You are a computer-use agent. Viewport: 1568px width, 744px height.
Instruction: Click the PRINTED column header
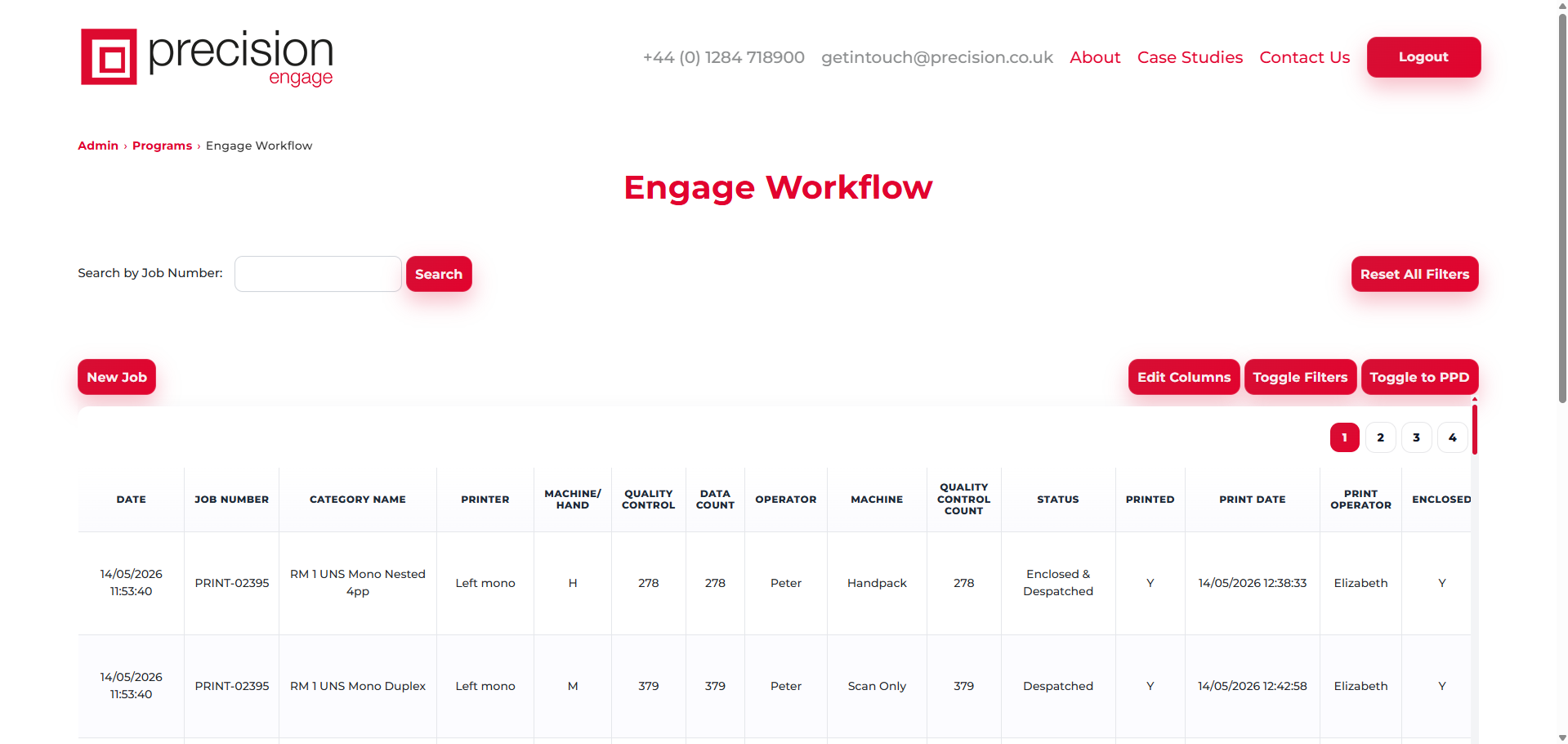pyautogui.click(x=1150, y=500)
